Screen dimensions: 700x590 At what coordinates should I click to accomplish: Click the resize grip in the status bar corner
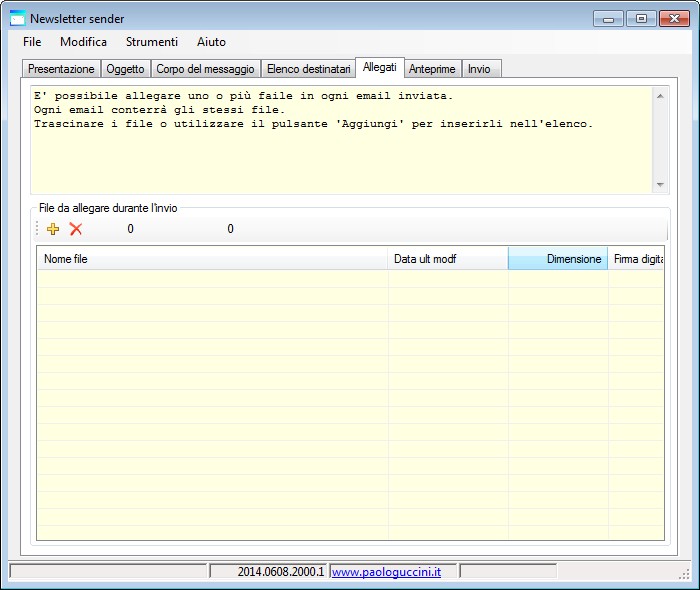(x=684, y=574)
